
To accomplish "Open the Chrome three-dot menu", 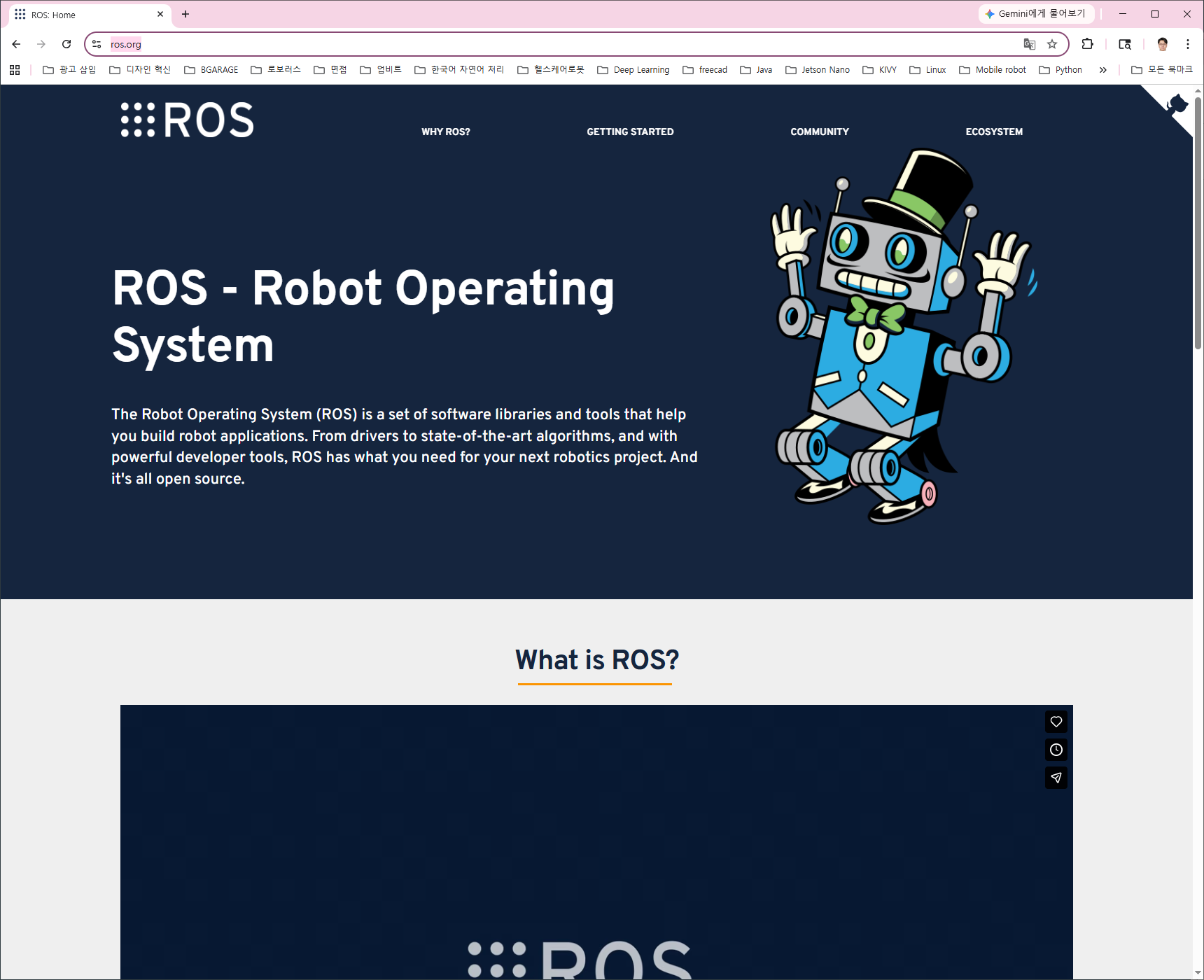I will click(x=1188, y=44).
